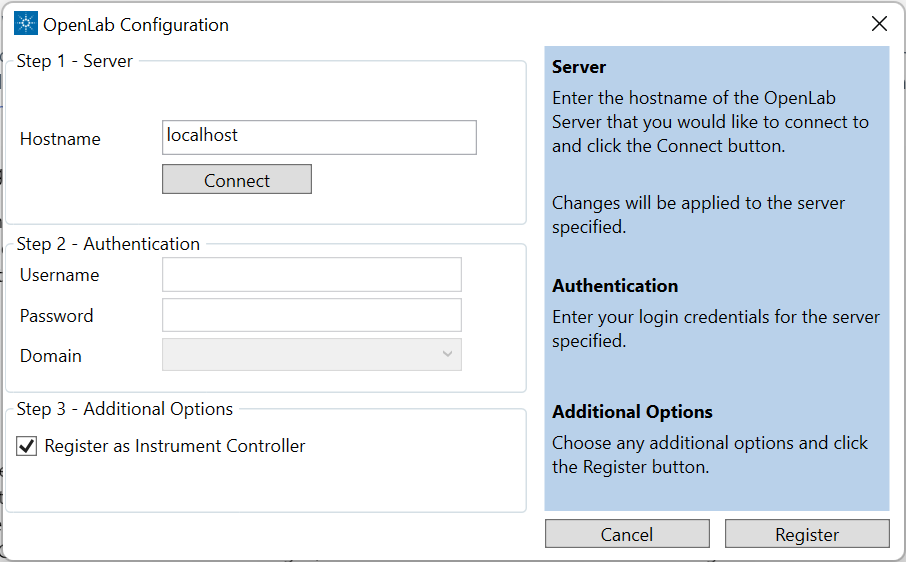Click the OpenLab Configuration window title
The image size is (906, 562).
(x=136, y=25)
